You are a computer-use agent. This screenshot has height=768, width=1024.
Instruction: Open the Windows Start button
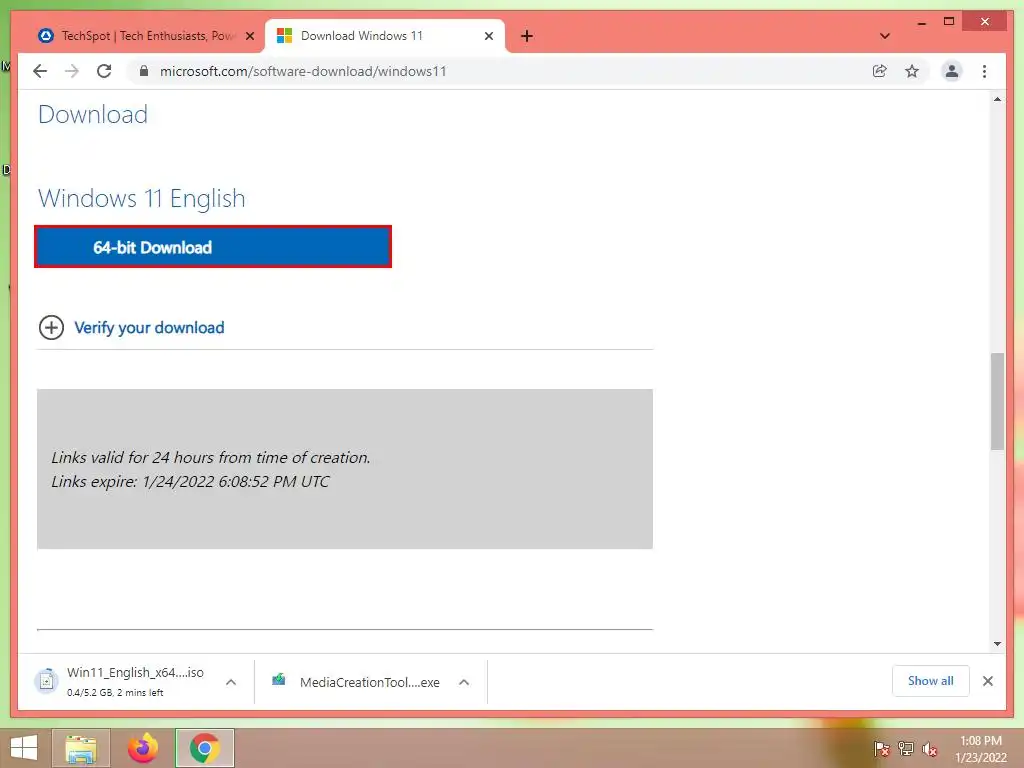pos(24,748)
